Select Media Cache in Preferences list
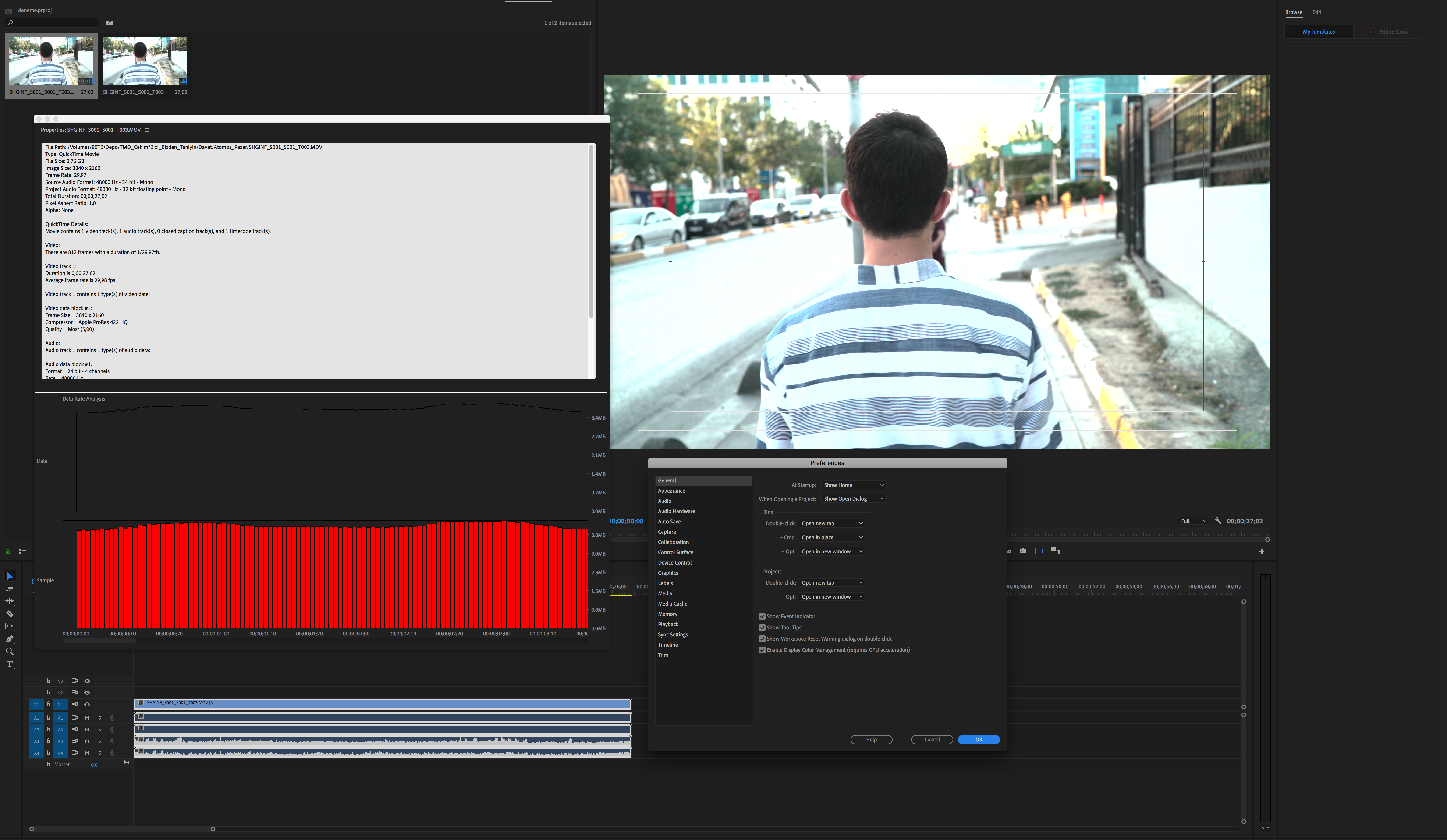 coord(672,604)
